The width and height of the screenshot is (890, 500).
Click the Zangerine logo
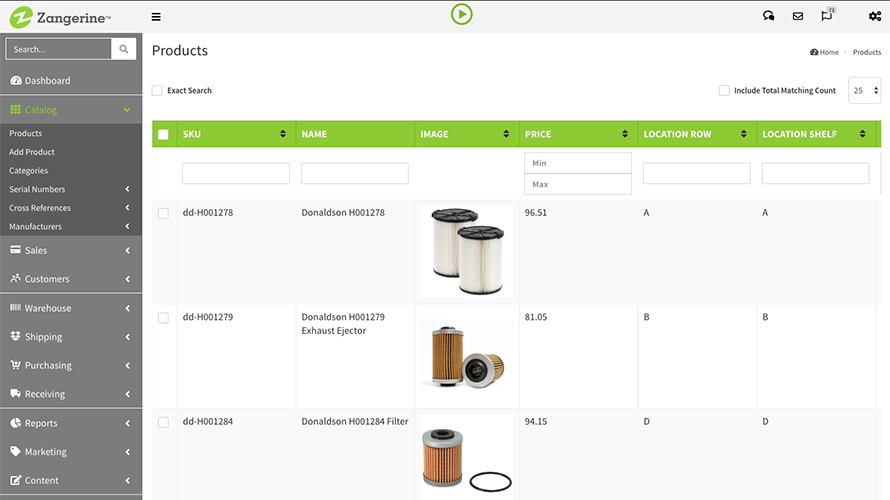click(x=60, y=17)
